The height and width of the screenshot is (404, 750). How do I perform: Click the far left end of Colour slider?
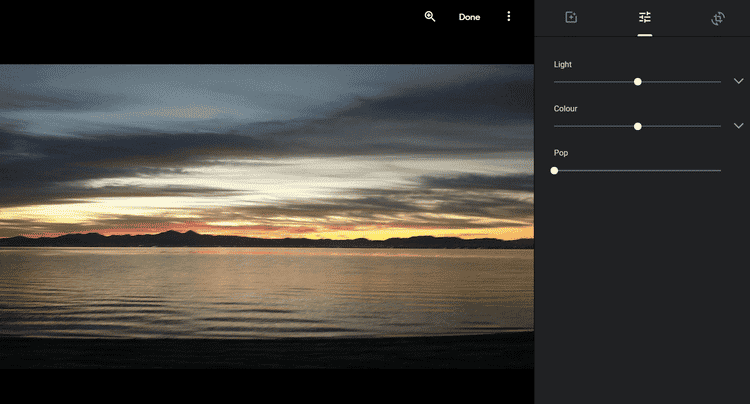tap(555, 126)
